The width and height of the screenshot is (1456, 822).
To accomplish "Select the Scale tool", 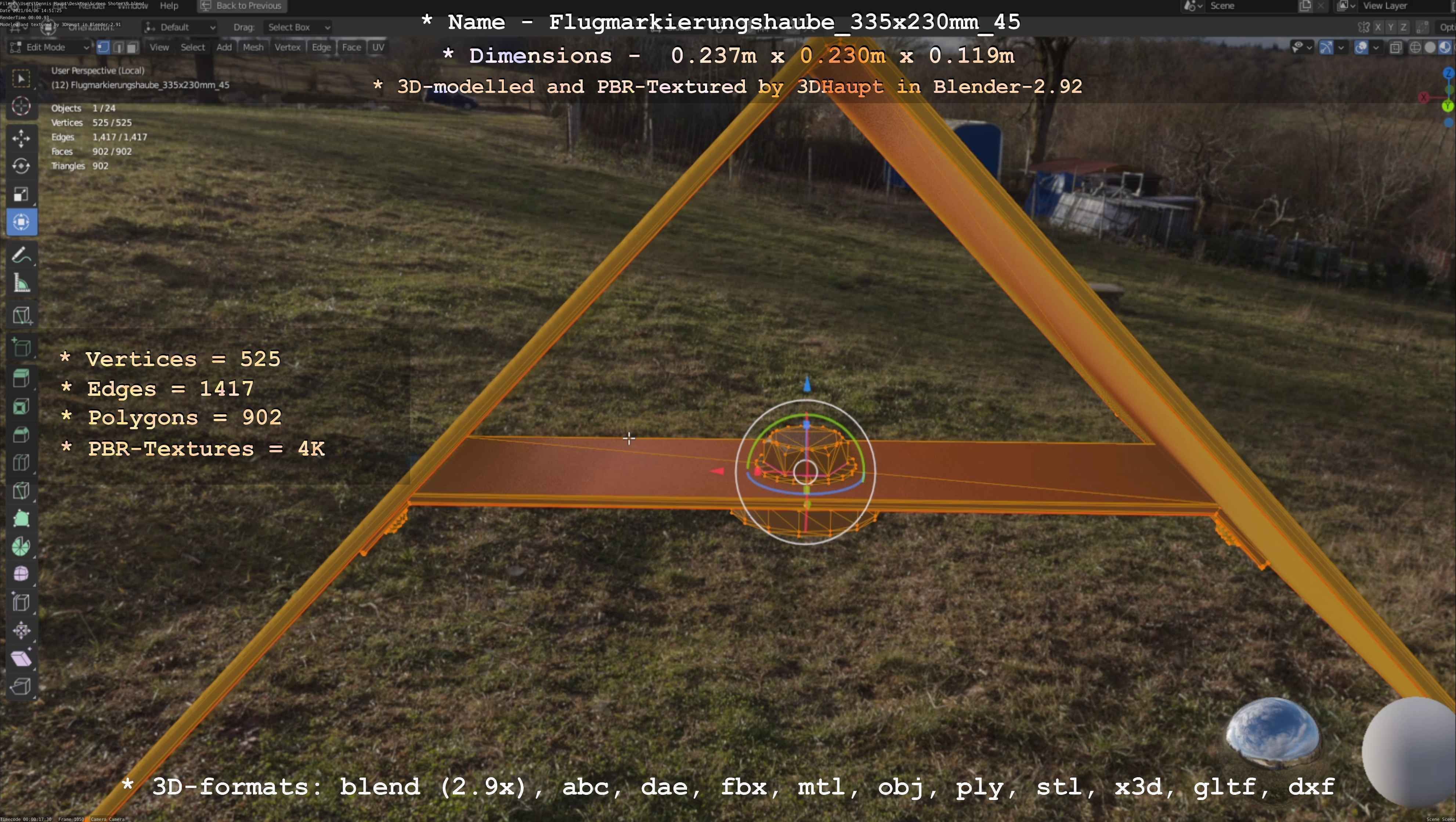I will coord(21,194).
